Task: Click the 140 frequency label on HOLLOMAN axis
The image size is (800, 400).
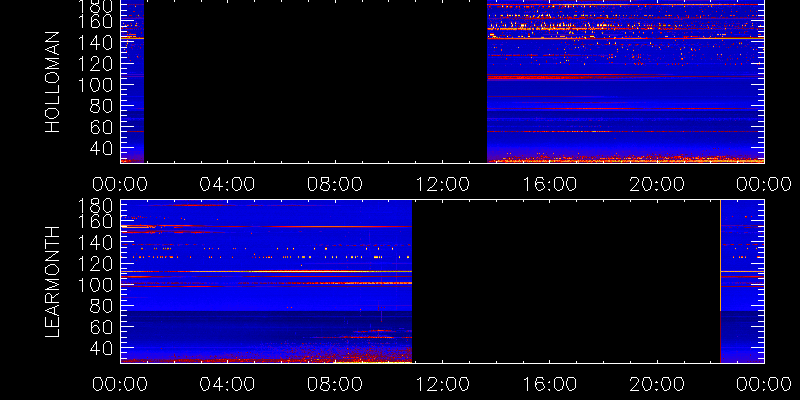Action: coord(96,42)
